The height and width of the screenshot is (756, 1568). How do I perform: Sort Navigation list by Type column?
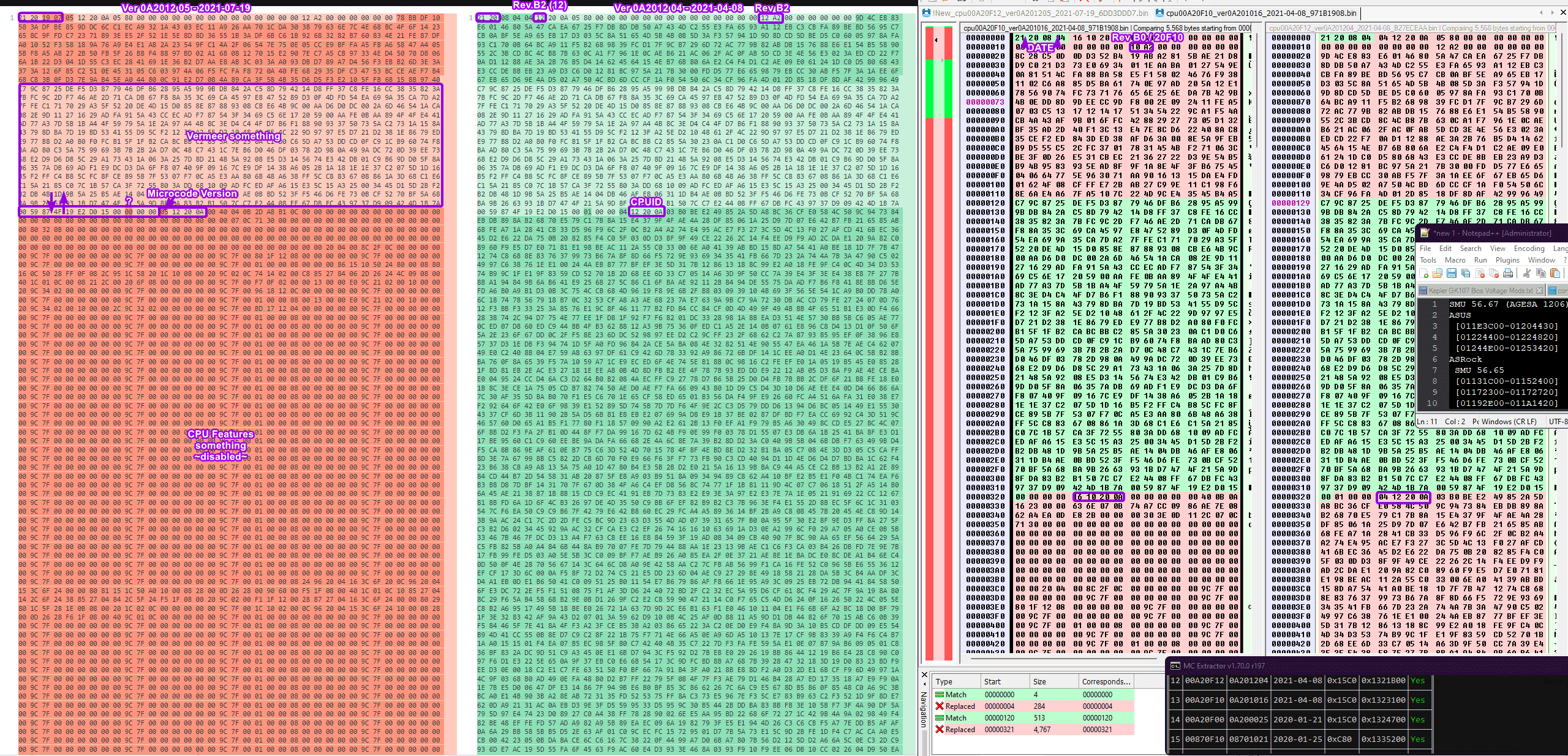click(x=956, y=681)
